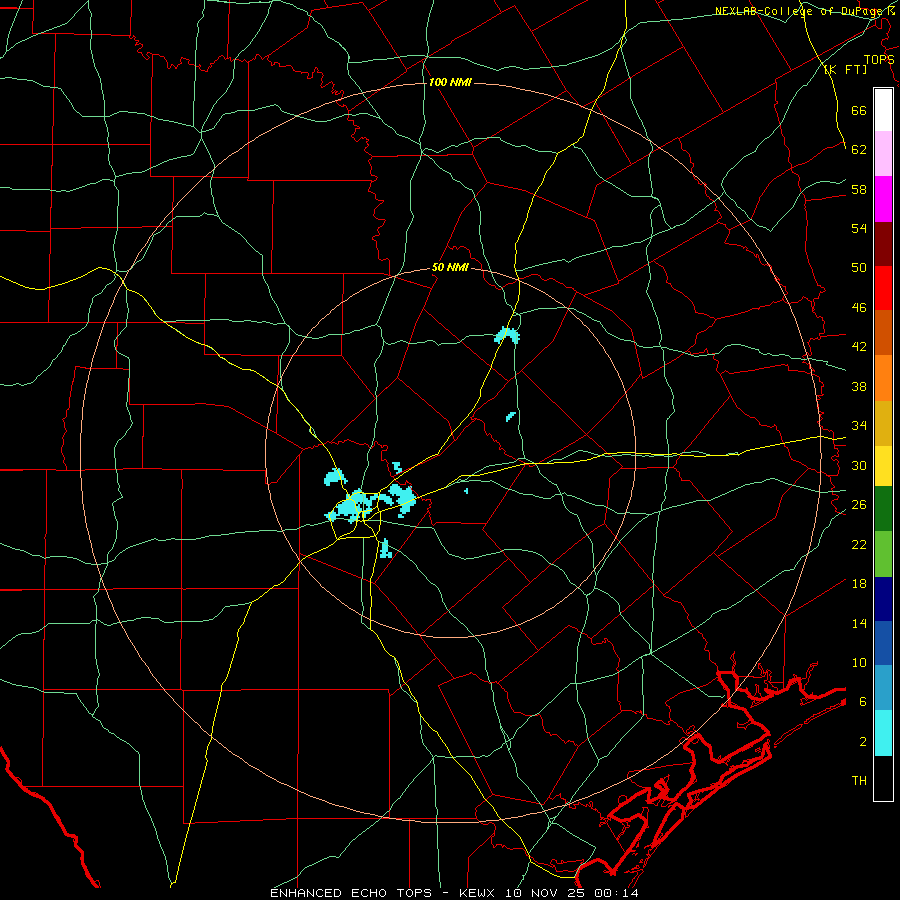This screenshot has height=900, width=900.
Task: Click the 14 legend value label
Action: (x=859, y=623)
